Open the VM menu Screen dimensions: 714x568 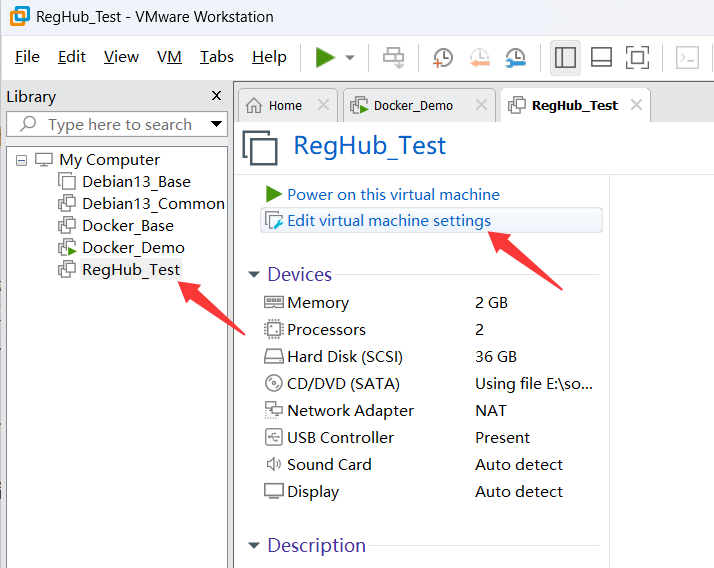coord(169,57)
